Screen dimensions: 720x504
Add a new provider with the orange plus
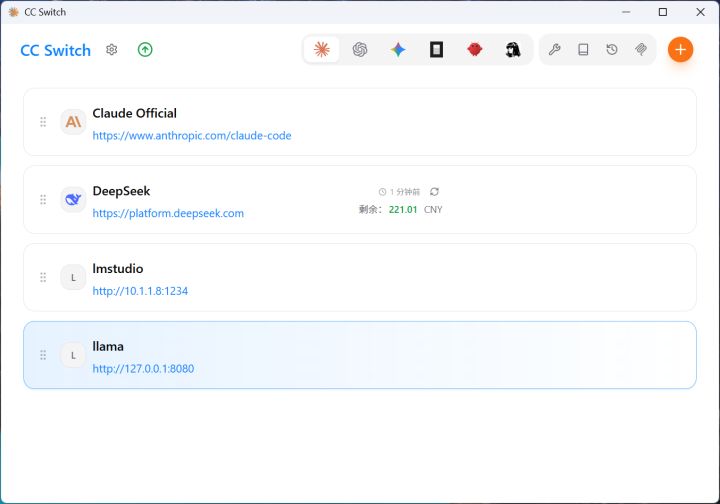(x=680, y=49)
